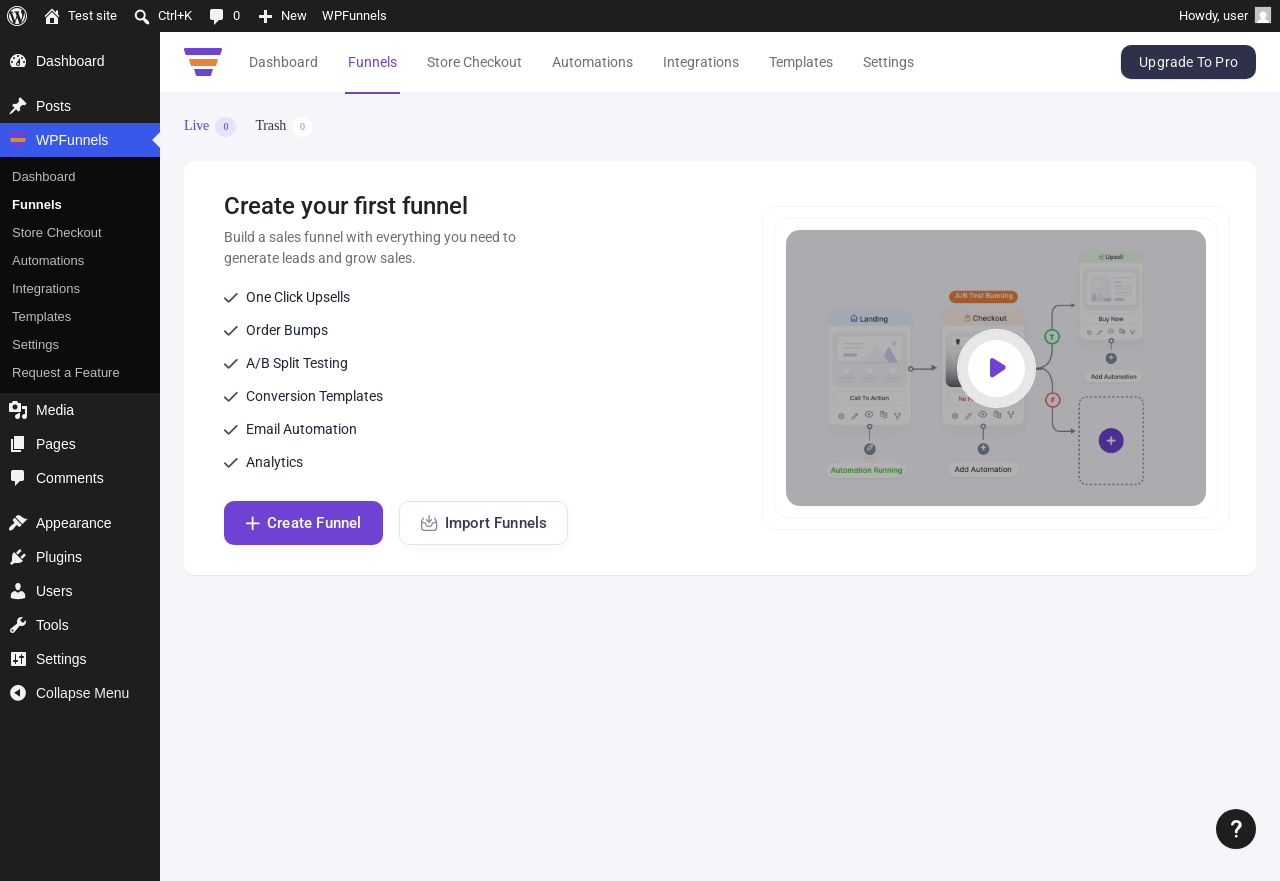
Task: Click the Import Funnels button
Action: click(483, 523)
